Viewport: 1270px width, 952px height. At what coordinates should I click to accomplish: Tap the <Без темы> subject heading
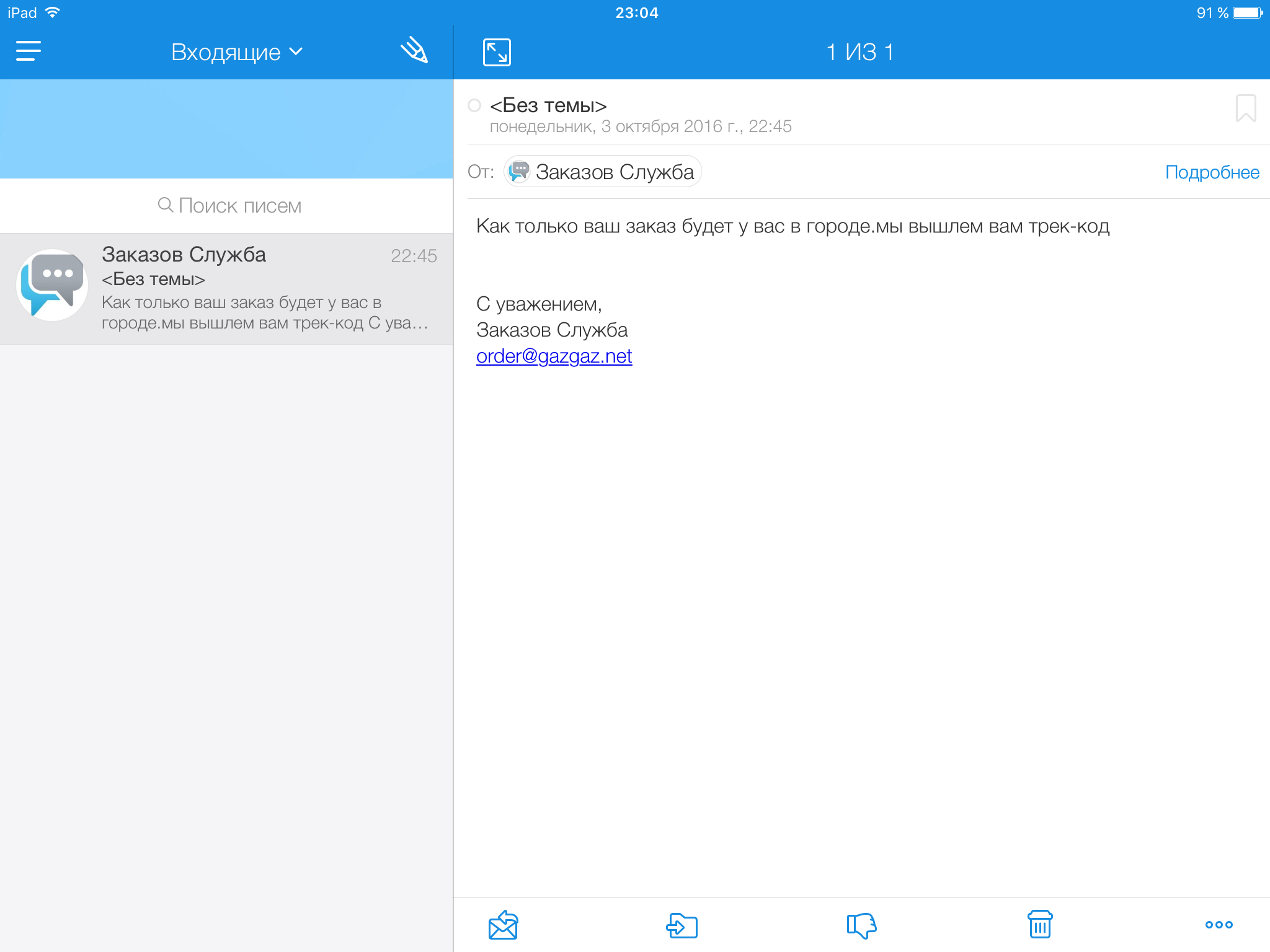(548, 105)
